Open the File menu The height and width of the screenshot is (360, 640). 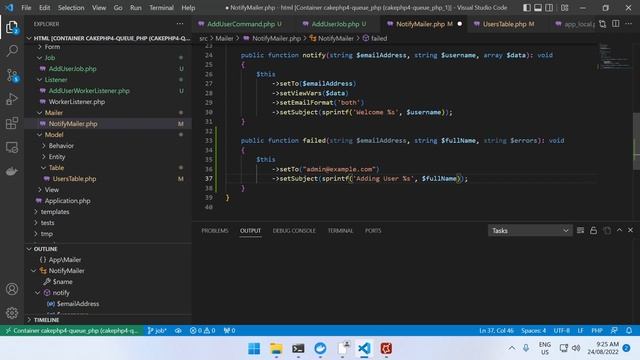(x=26, y=8)
